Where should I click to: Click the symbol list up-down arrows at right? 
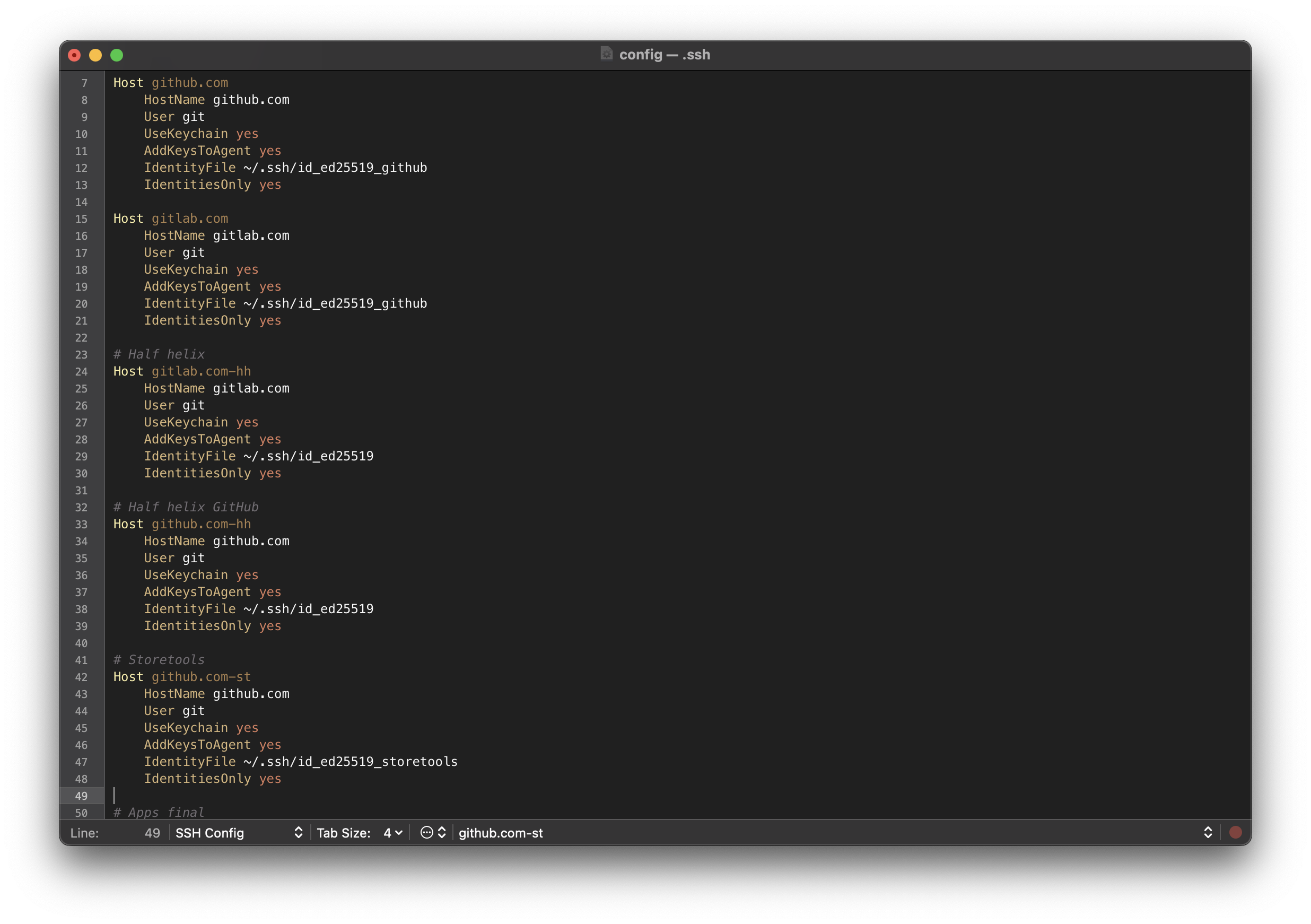pos(1208,833)
